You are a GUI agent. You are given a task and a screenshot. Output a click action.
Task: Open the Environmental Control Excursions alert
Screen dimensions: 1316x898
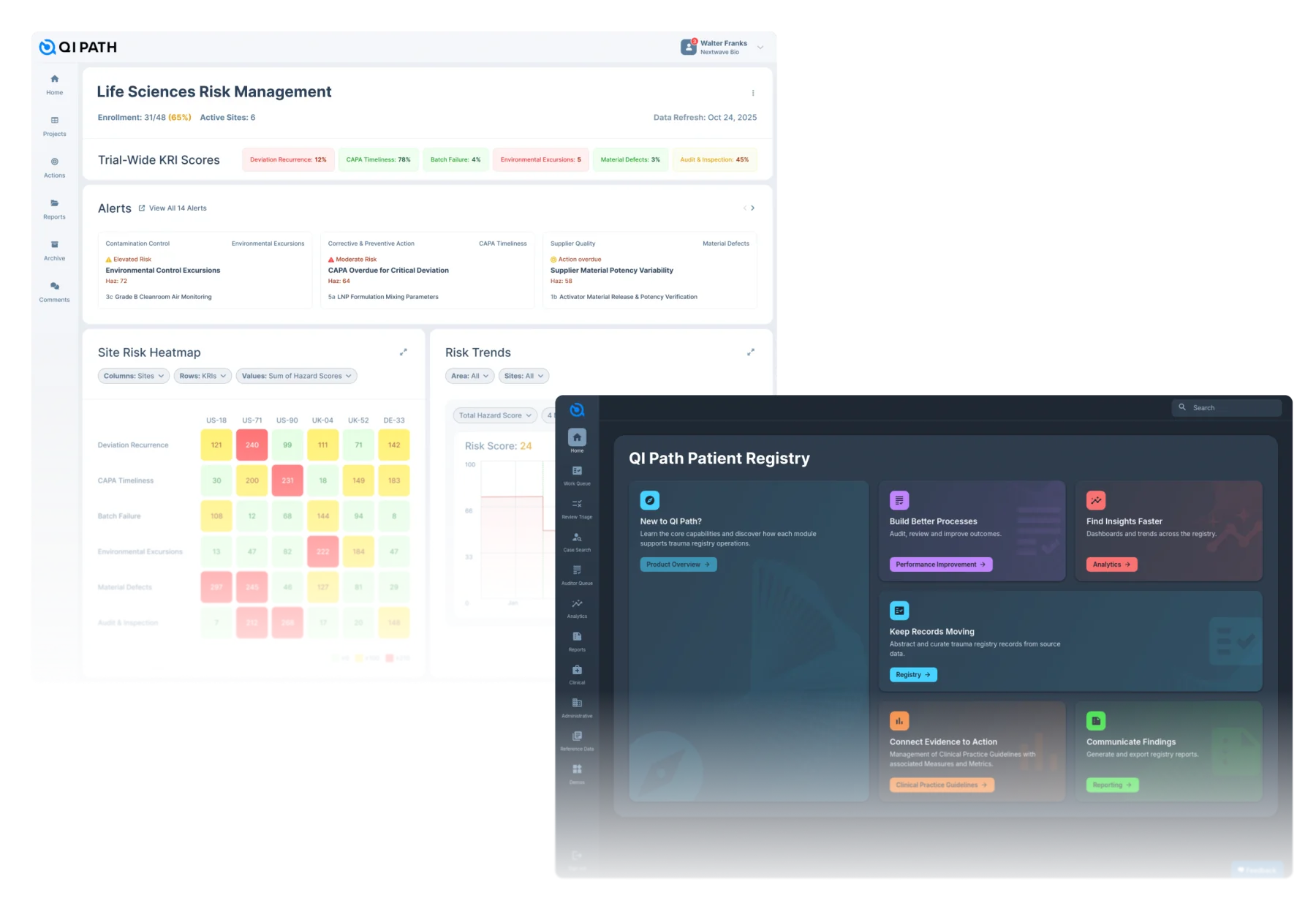(x=205, y=271)
